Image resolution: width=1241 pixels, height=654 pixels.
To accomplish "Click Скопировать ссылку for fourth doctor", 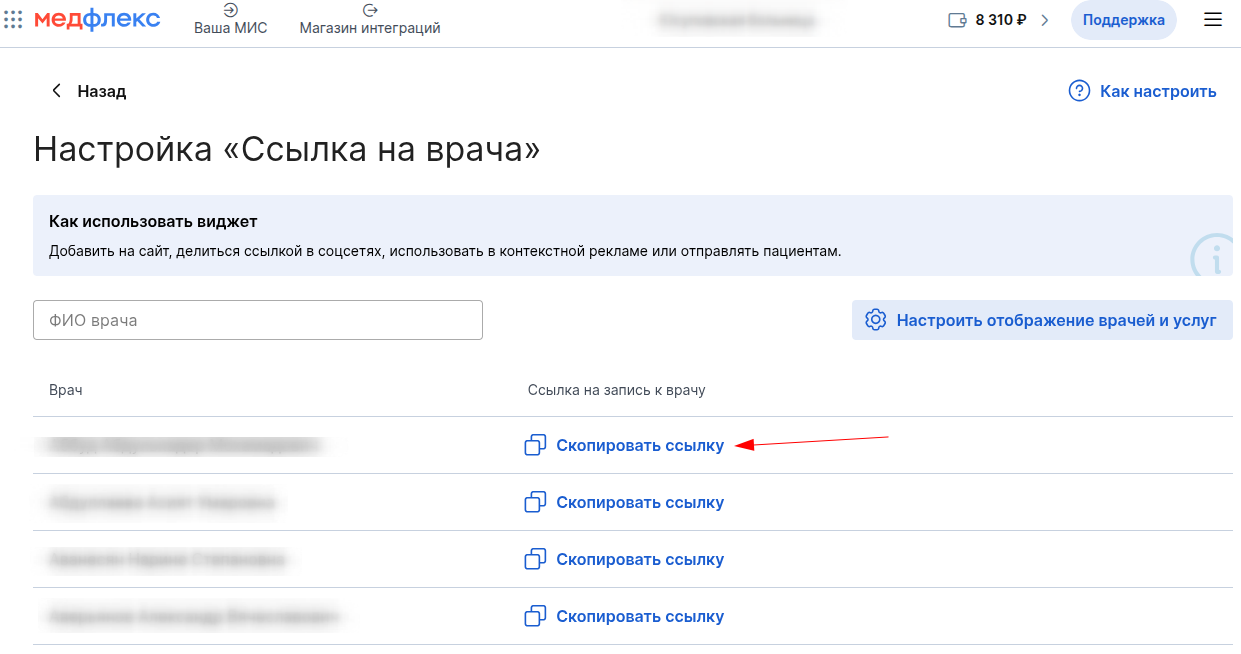I will coord(639,616).
